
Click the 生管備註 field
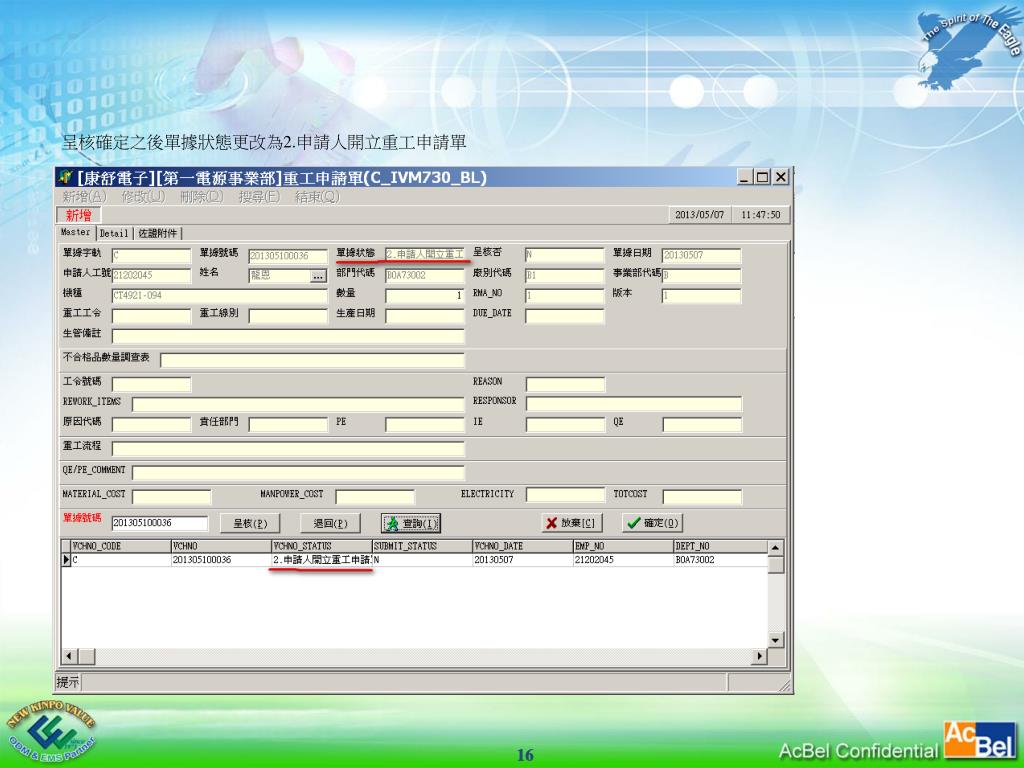click(288, 336)
